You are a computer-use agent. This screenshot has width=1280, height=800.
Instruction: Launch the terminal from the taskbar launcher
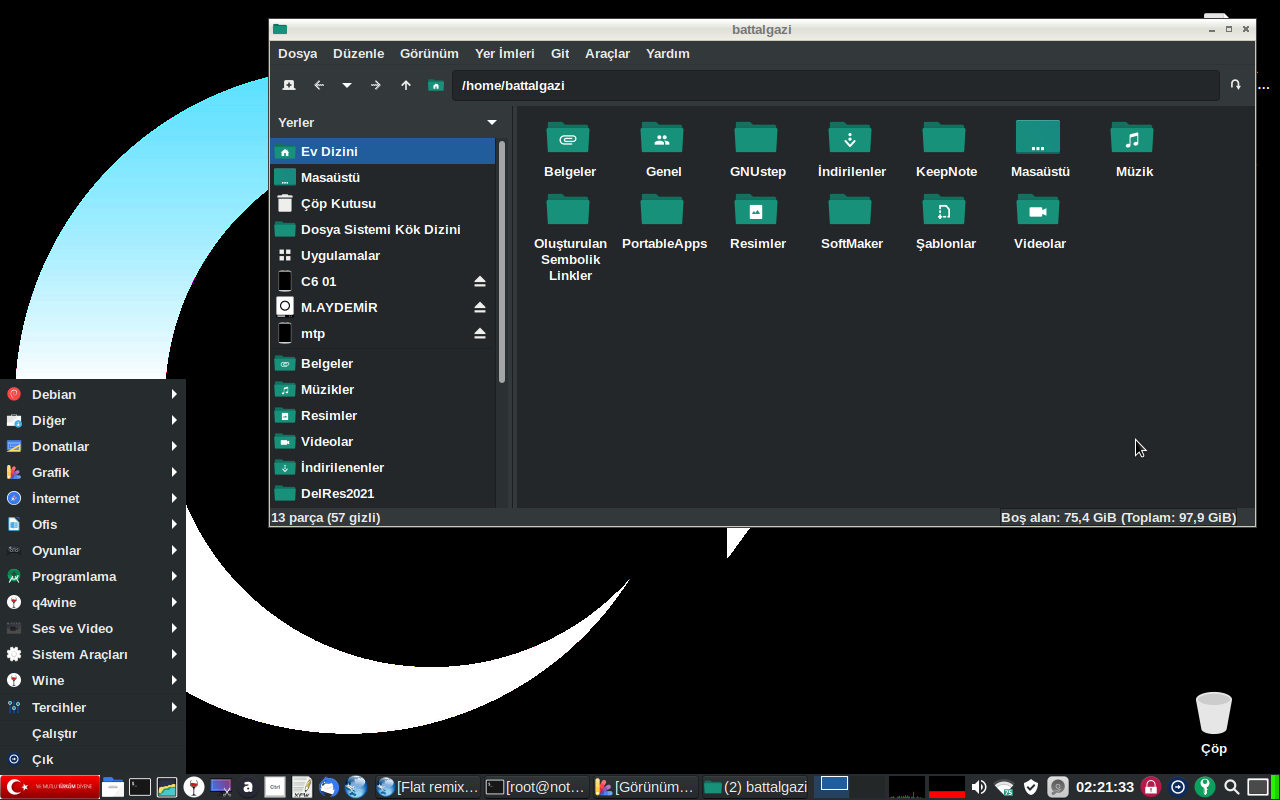tap(140, 787)
